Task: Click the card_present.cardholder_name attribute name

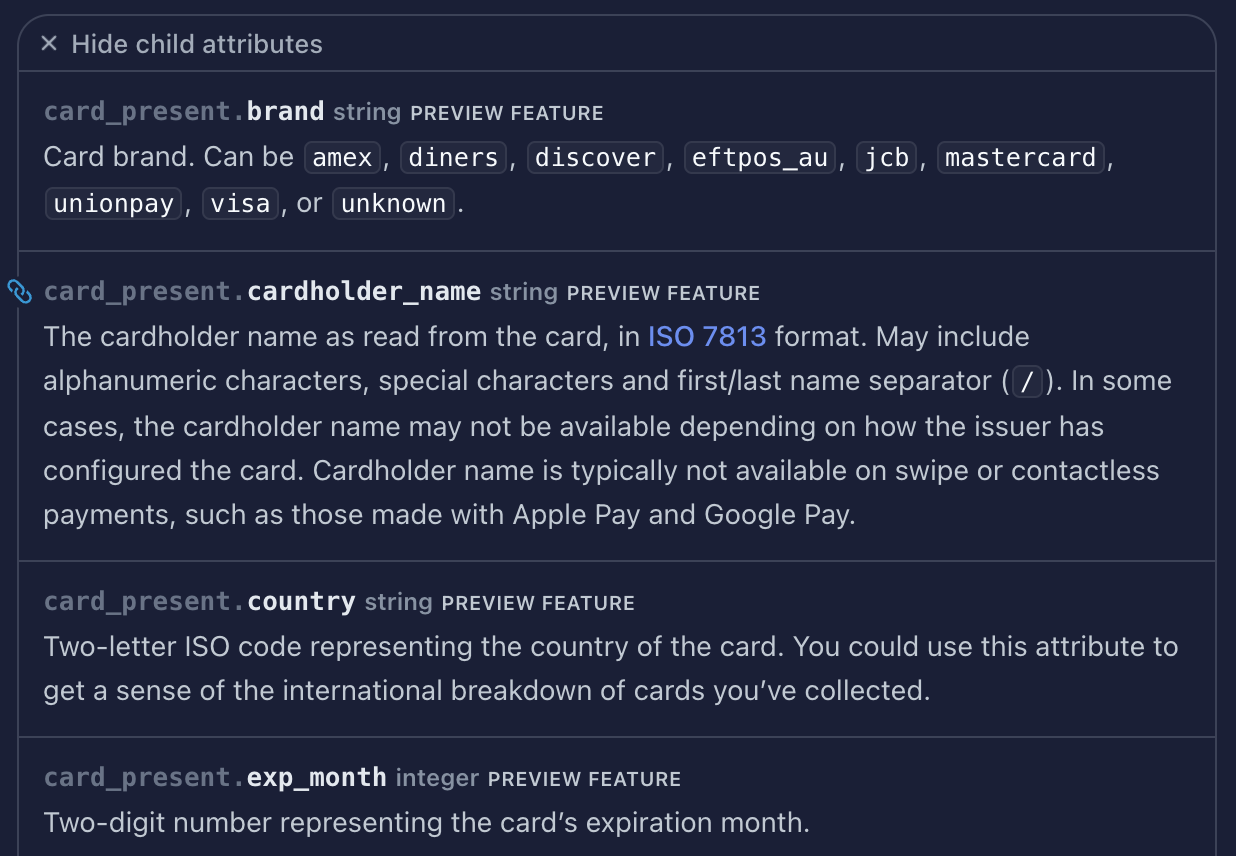Action: 262,291
